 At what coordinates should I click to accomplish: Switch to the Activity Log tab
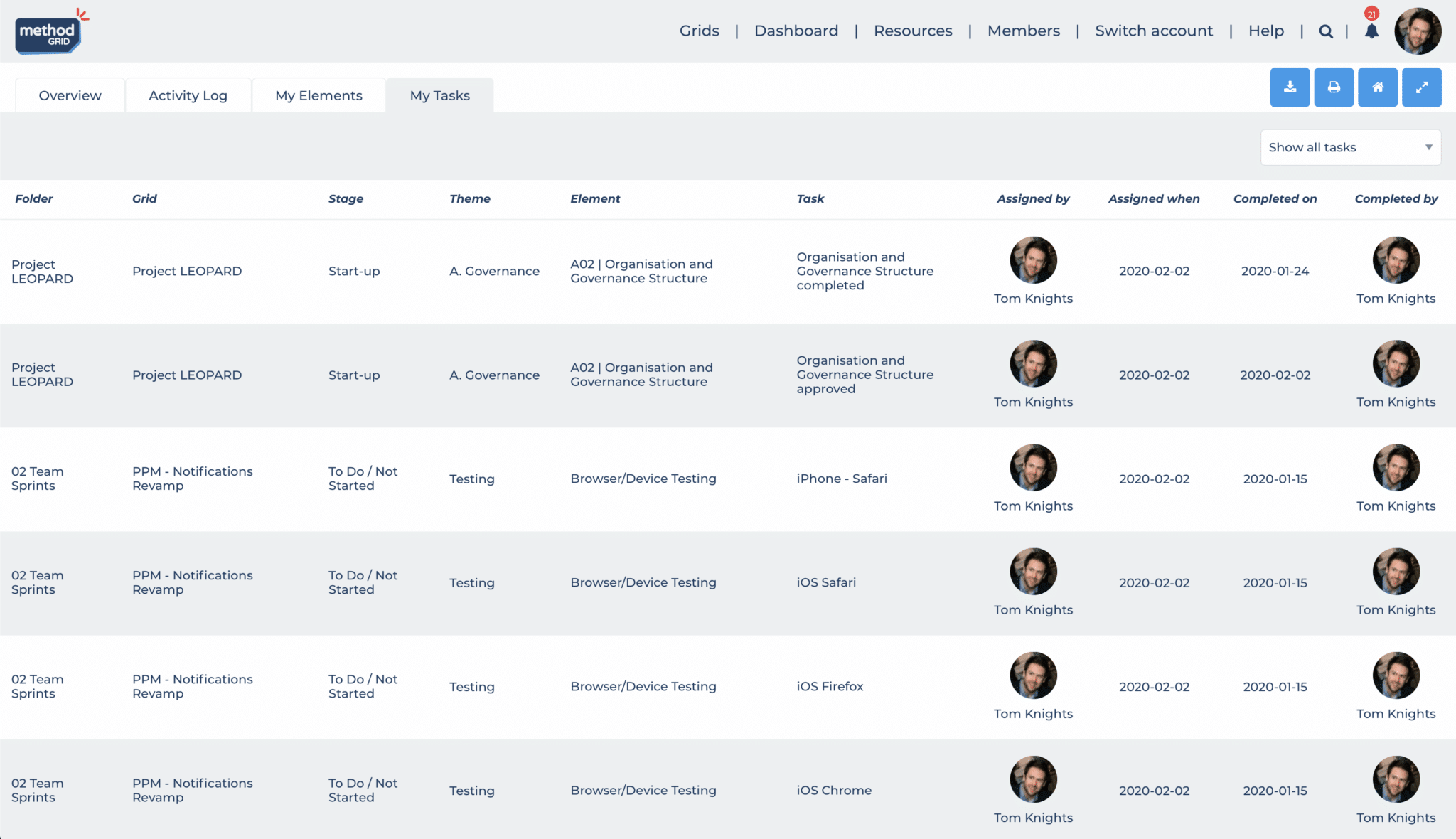point(188,95)
